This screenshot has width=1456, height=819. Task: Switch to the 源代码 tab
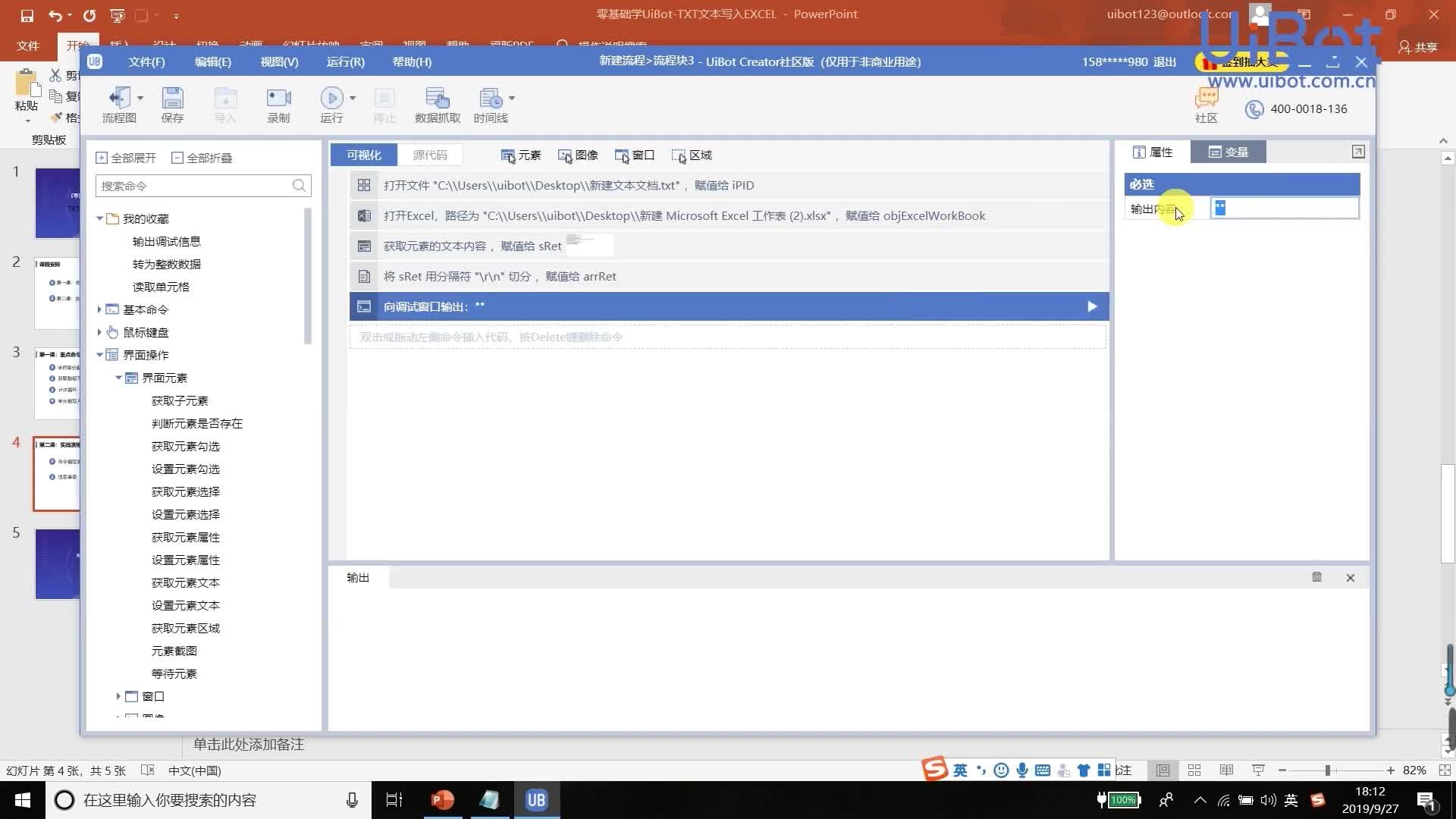click(x=431, y=155)
